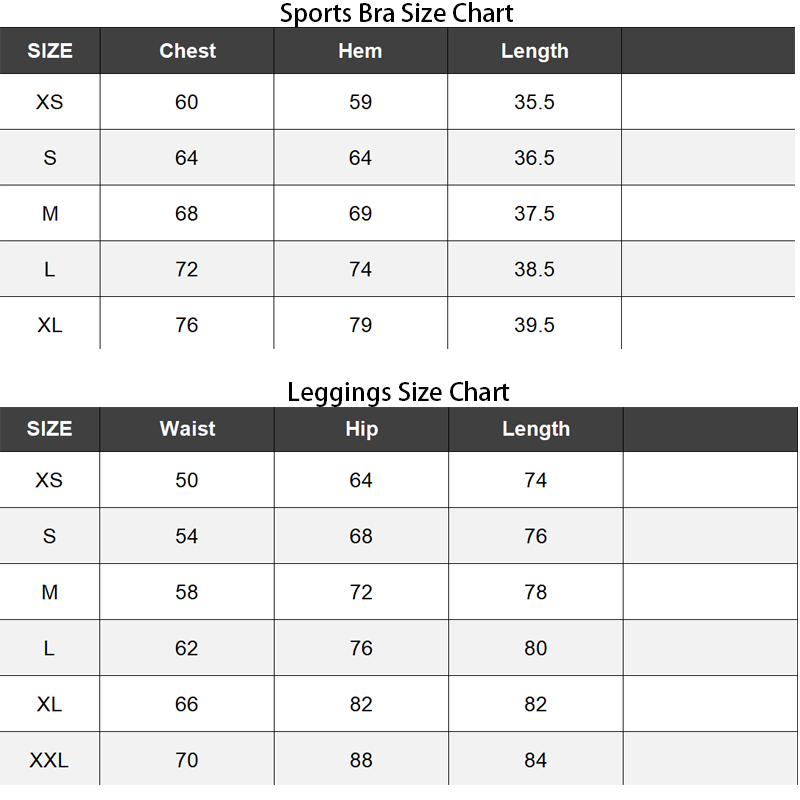Click the leggings XL waist value 66
The image size is (800, 800).
click(x=187, y=704)
